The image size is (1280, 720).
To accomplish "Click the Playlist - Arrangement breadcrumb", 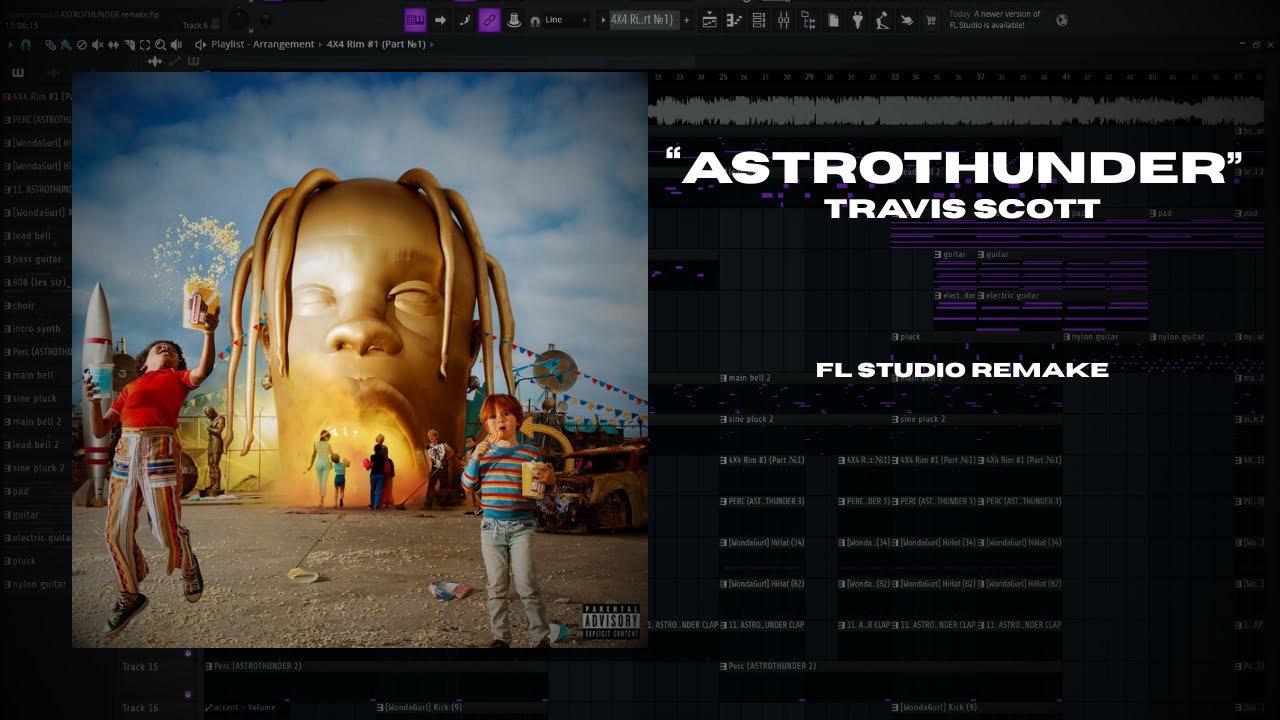I will [x=262, y=45].
